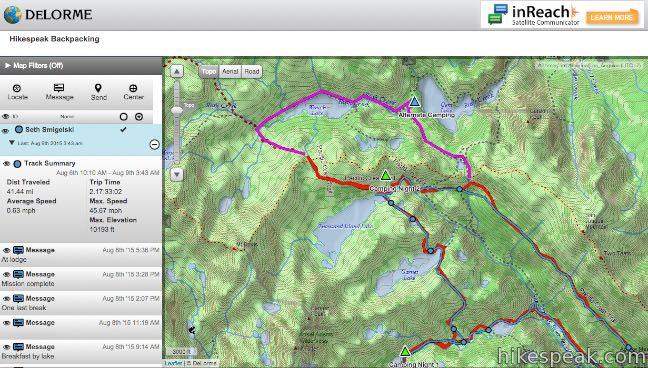The height and width of the screenshot is (368, 648).
Task: Toggle eye for 'One last break' message
Action: pyautogui.click(x=6, y=299)
